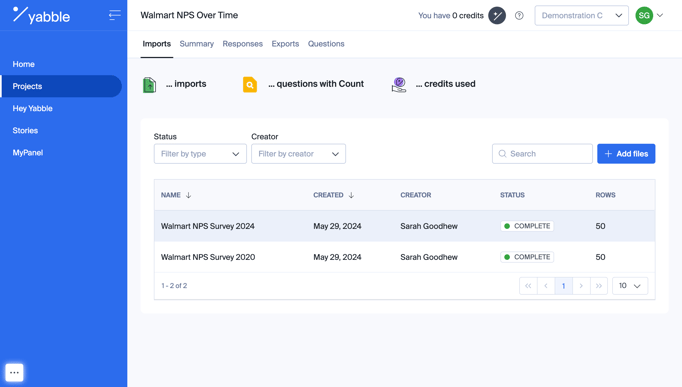Screen dimensions: 682x387
Task: Click the 1 - 2 of 2 count
Action: point(174,286)
